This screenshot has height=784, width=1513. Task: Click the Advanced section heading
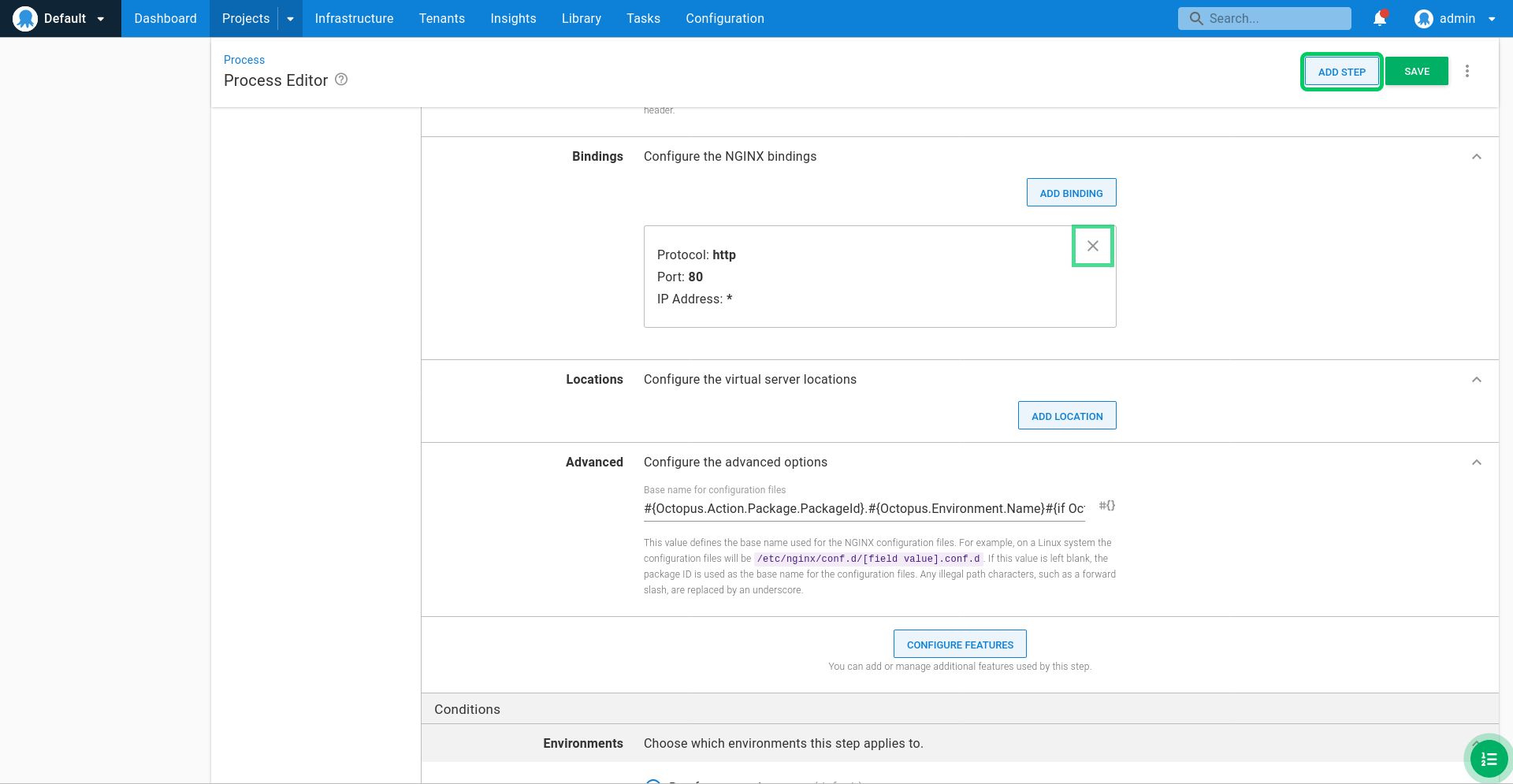click(594, 463)
